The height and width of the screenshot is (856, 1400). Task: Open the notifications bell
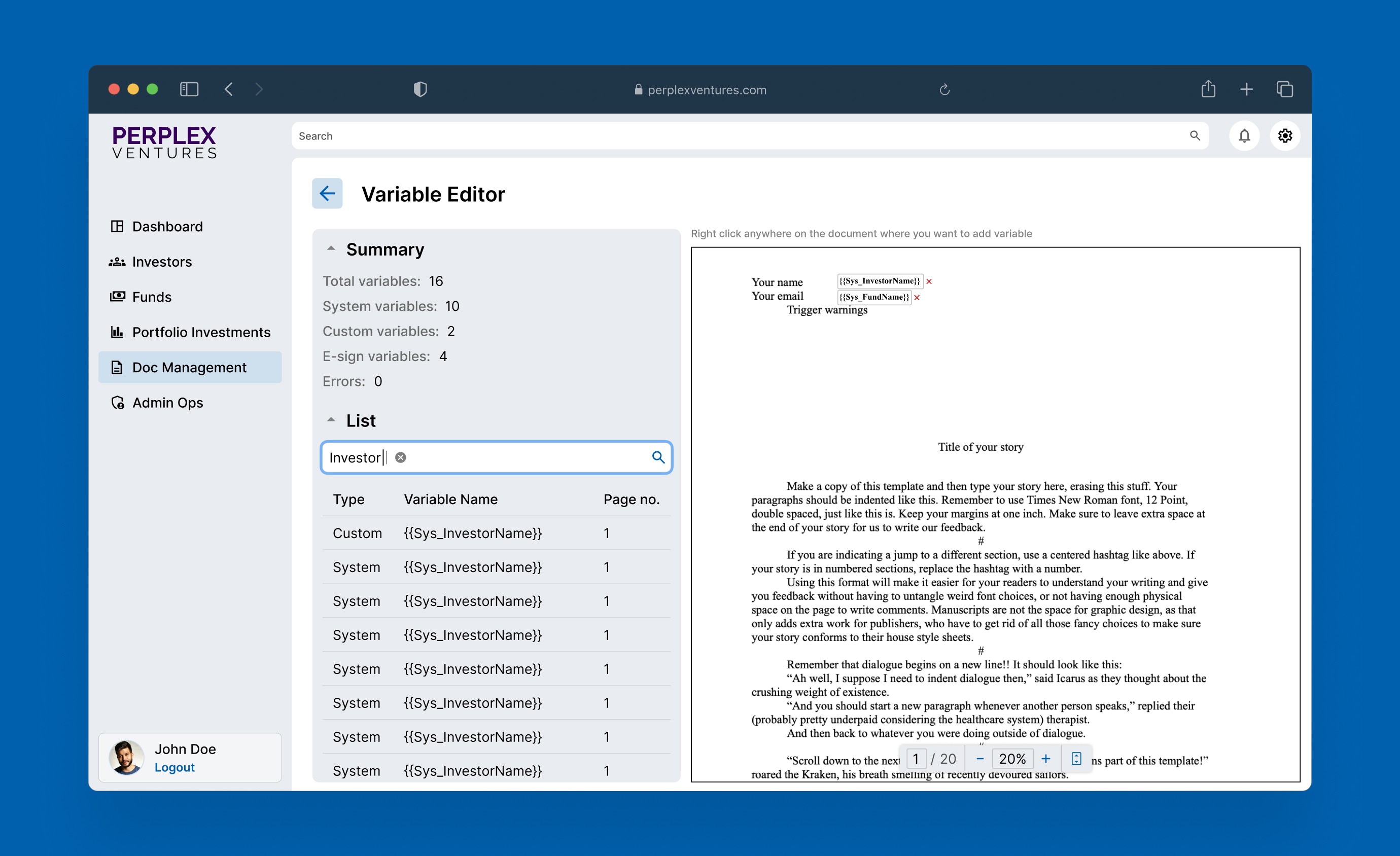coord(1244,136)
